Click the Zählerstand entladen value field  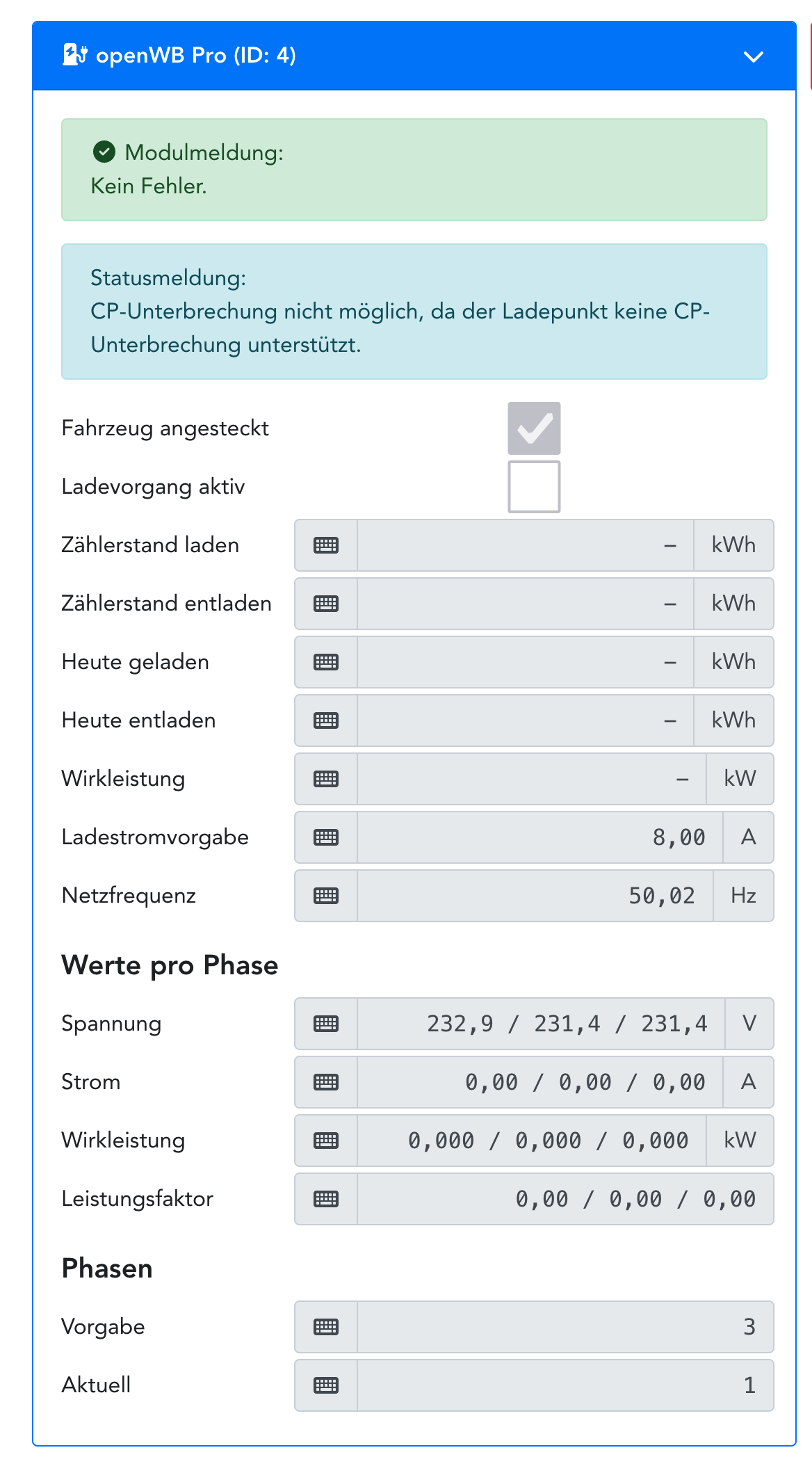pos(525,604)
